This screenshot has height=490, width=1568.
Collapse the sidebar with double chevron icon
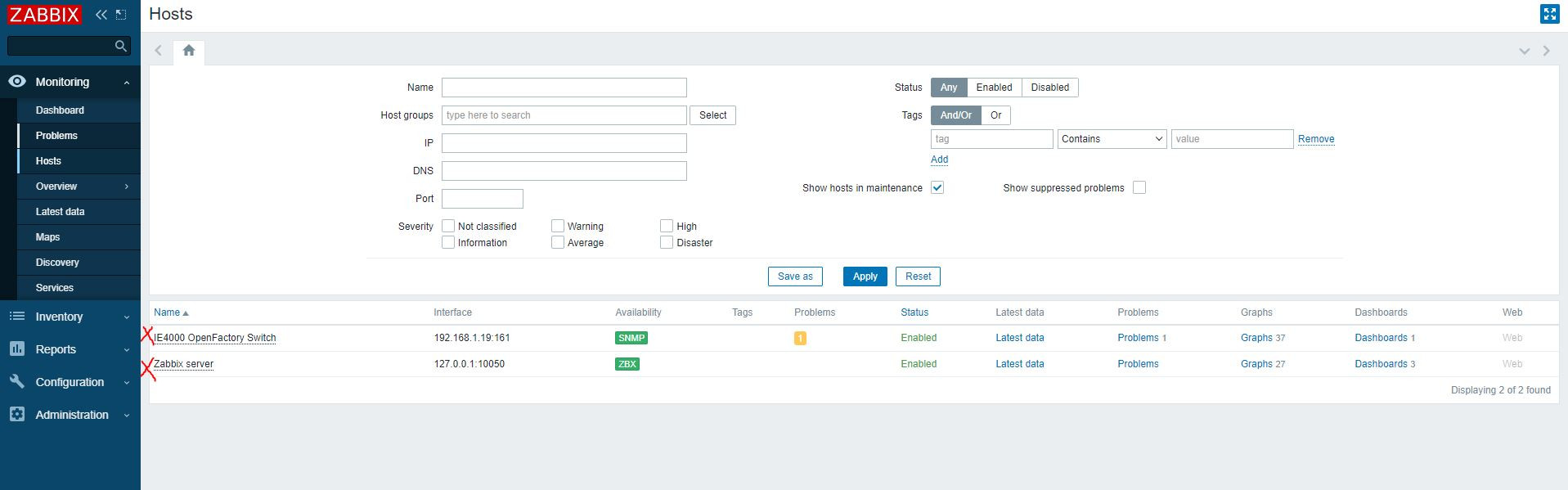[101, 15]
